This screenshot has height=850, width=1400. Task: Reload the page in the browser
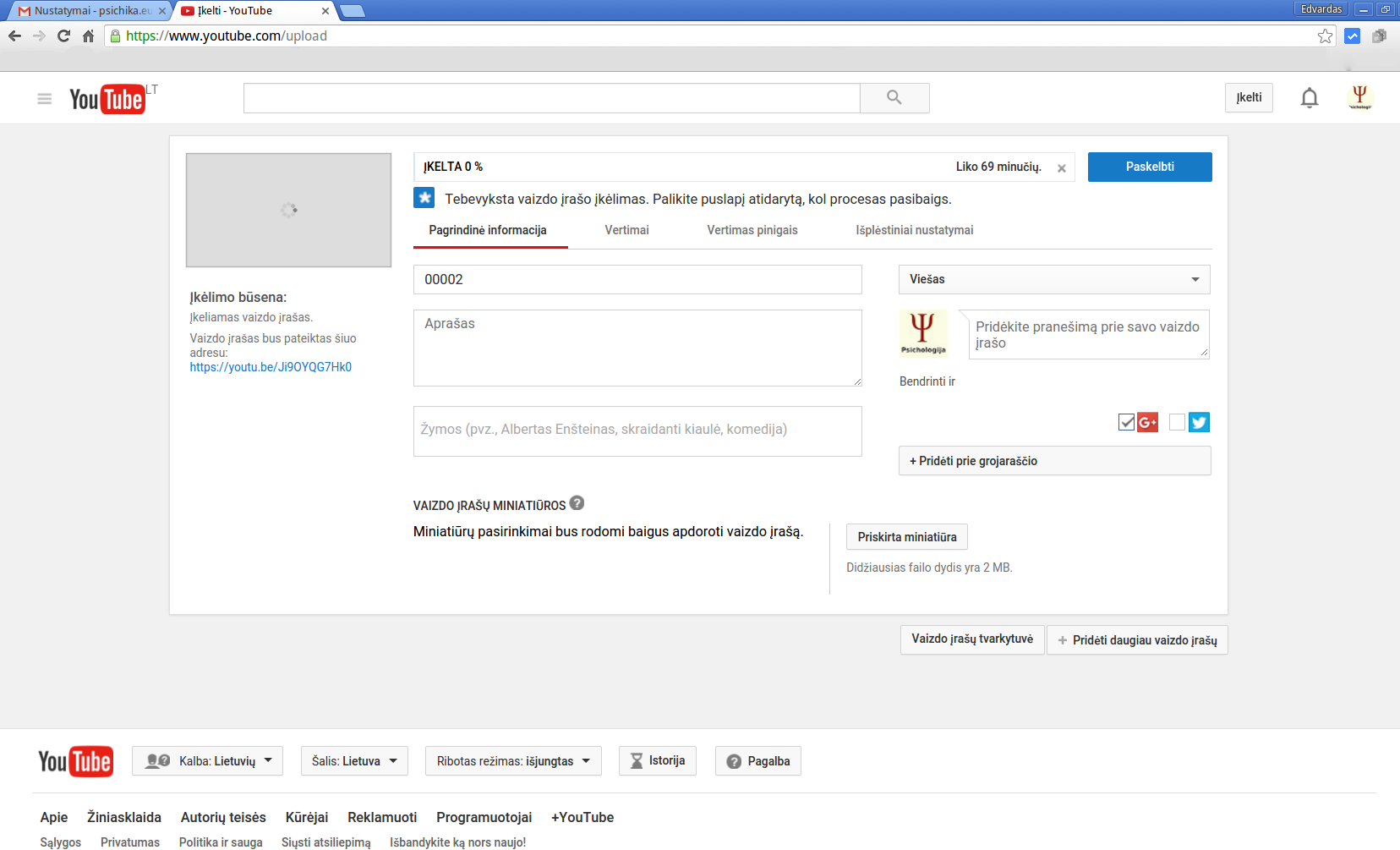pyautogui.click(x=63, y=36)
